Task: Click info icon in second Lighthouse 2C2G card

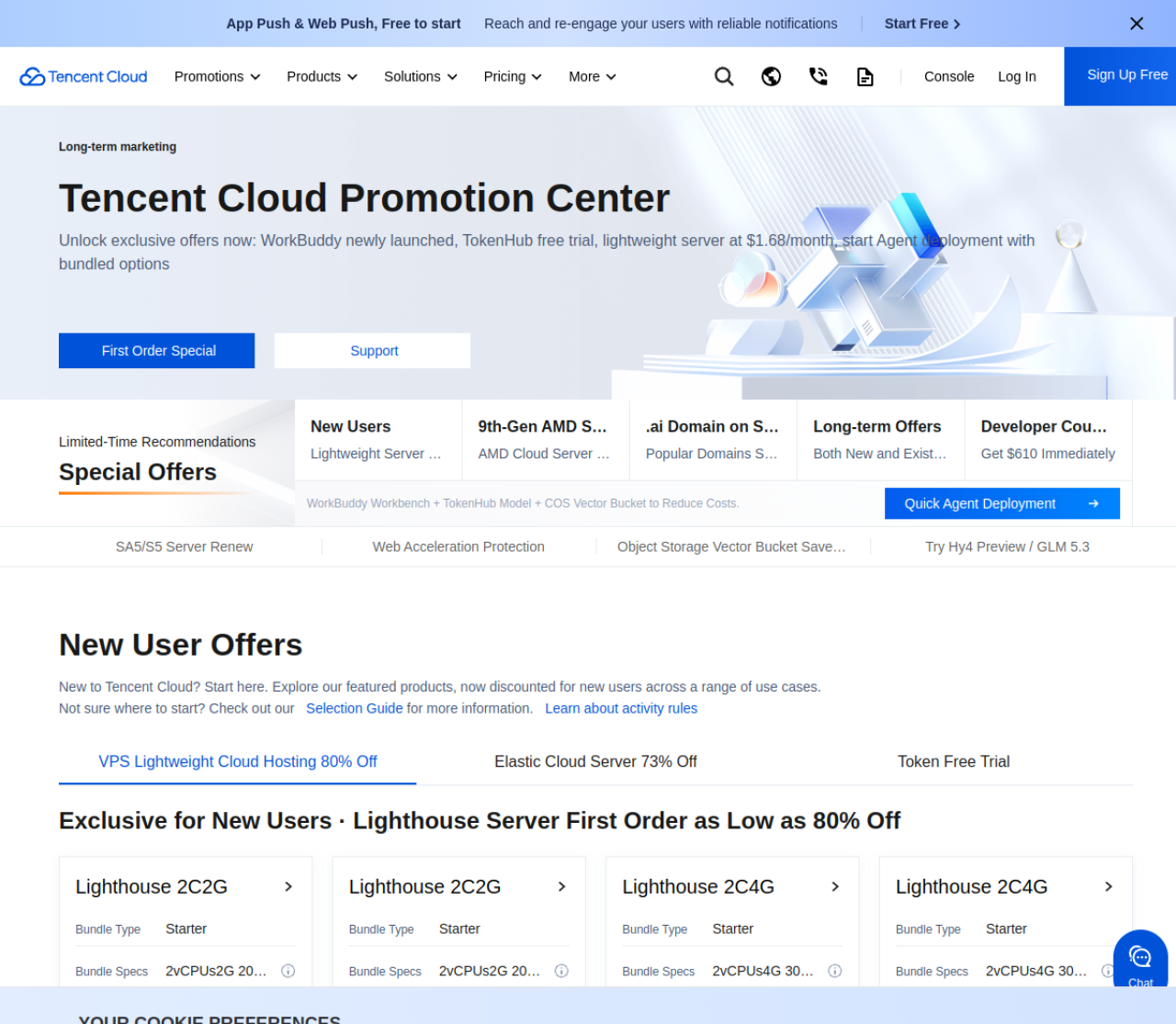Action: pyautogui.click(x=561, y=971)
